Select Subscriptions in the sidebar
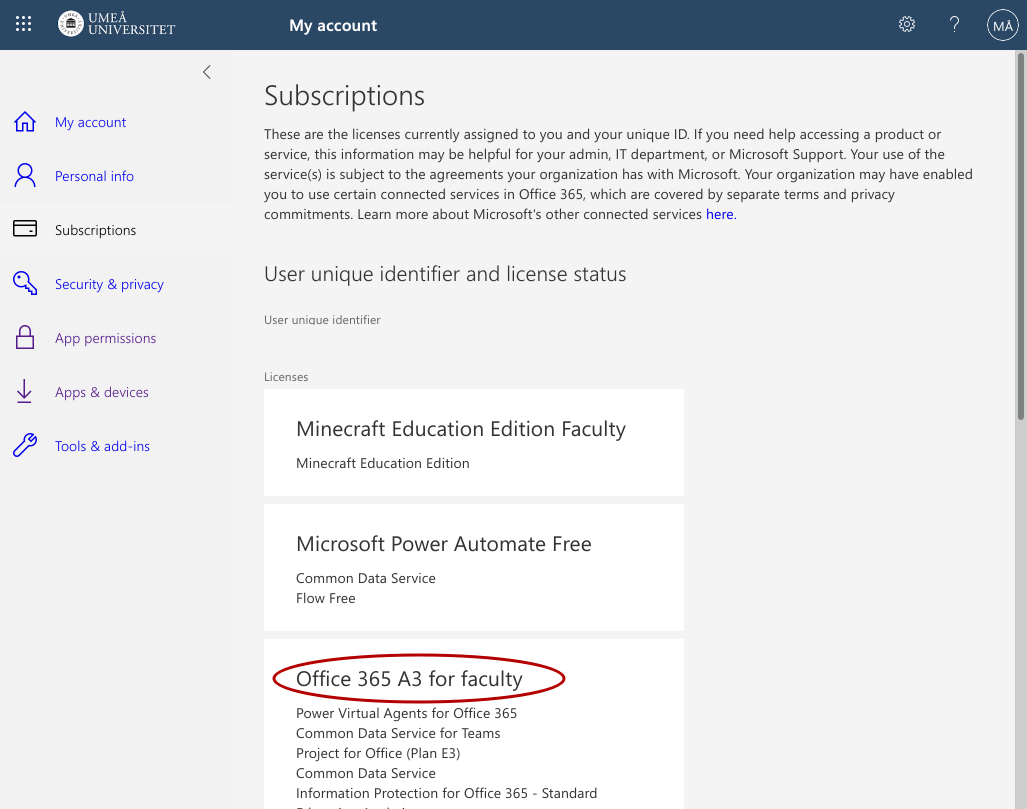 click(96, 230)
